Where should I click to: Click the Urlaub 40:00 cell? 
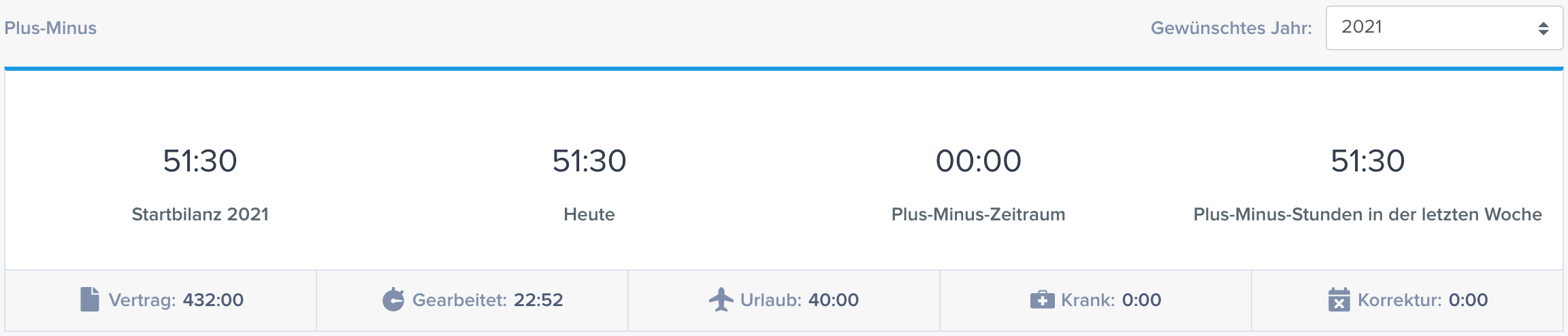click(x=784, y=301)
